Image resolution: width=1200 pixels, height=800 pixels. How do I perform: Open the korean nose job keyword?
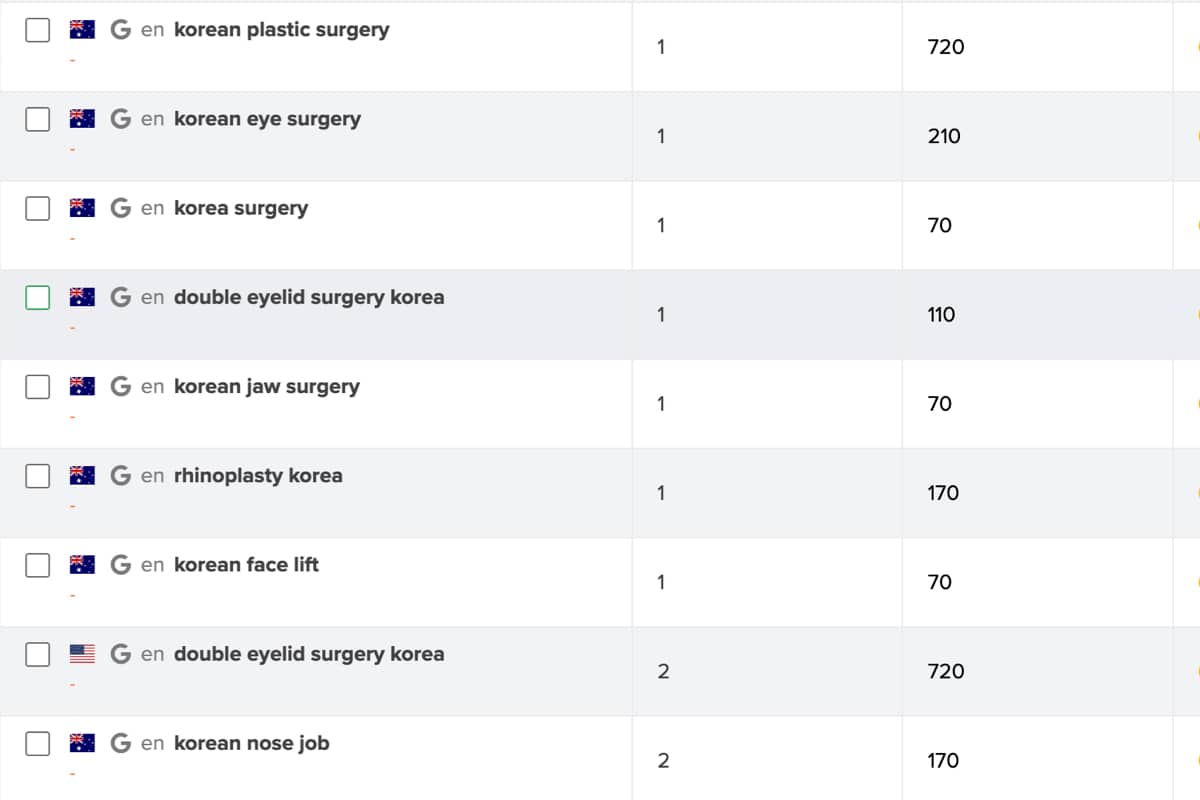coord(251,743)
